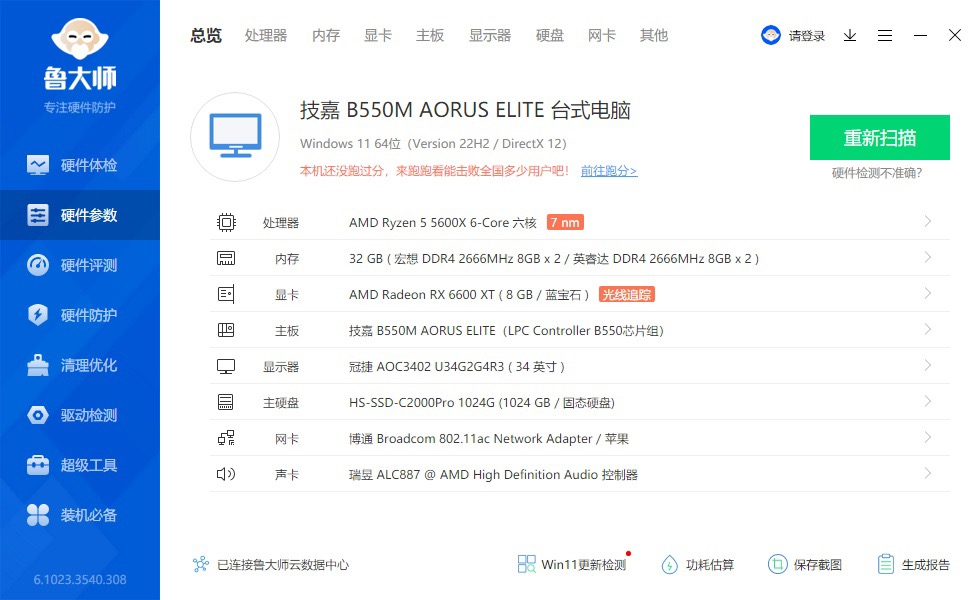Switch to the 显示器 tab

(490, 36)
